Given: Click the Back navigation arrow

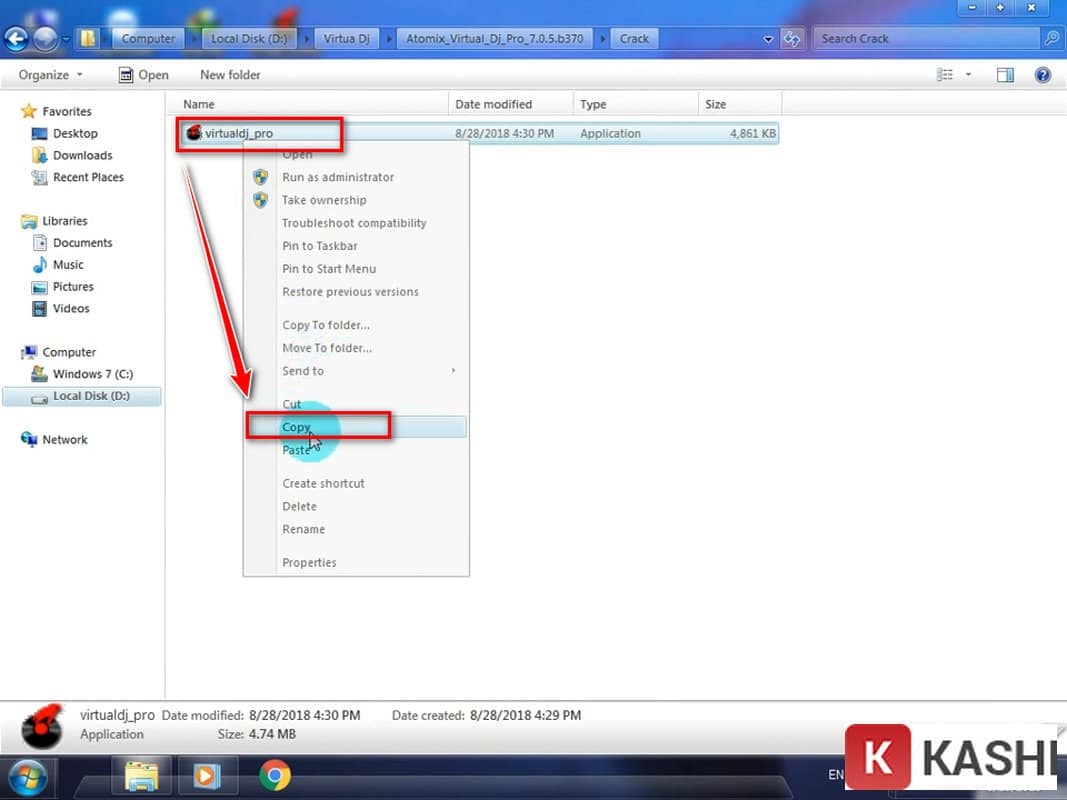Looking at the screenshot, I should click(16, 39).
